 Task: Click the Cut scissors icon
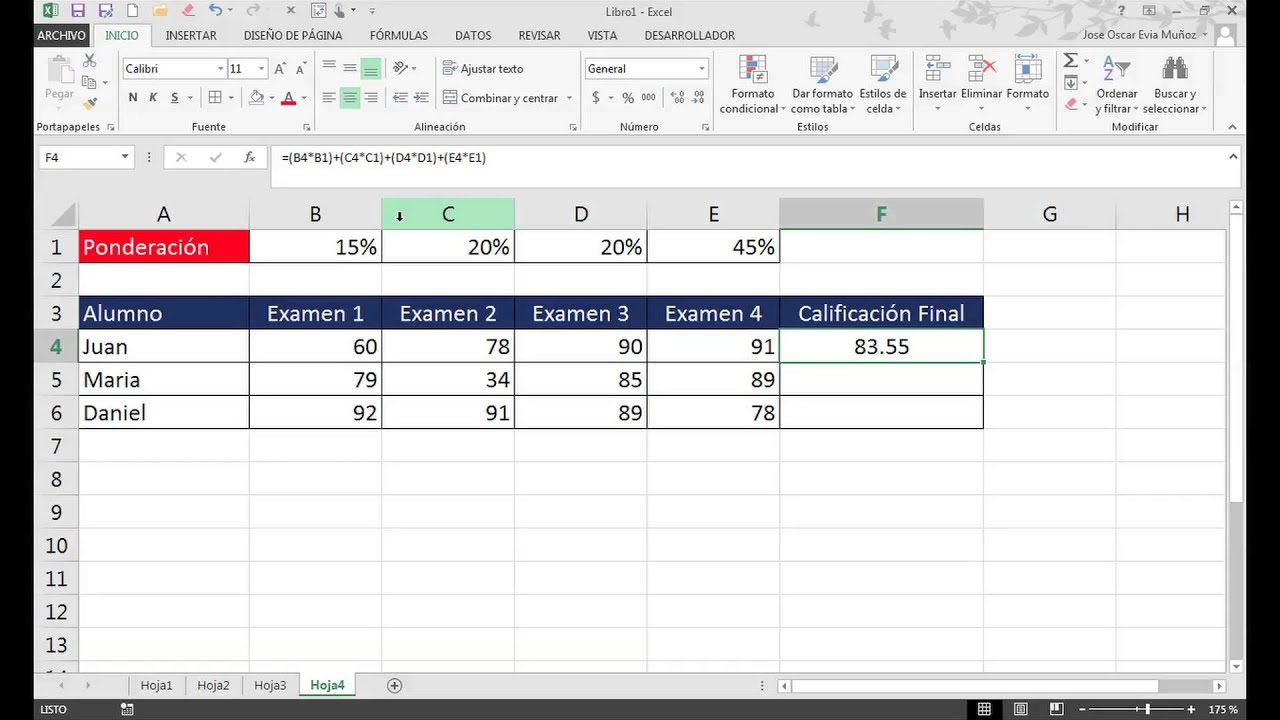pyautogui.click(x=89, y=62)
